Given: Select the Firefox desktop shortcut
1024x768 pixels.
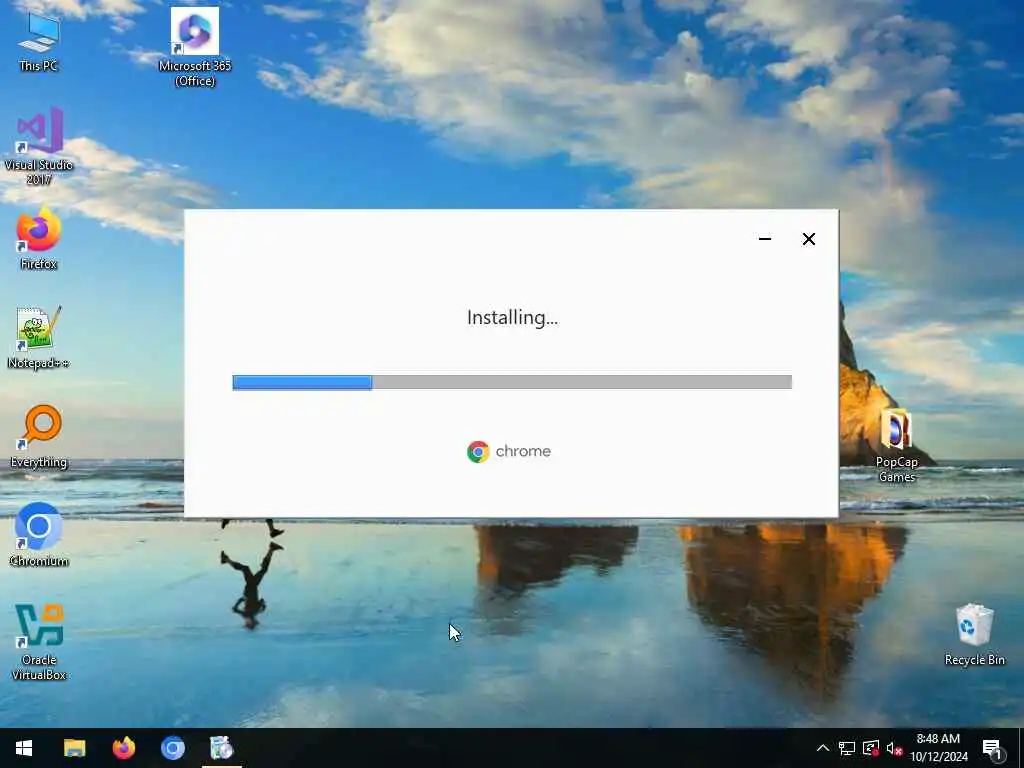Looking at the screenshot, I should pos(39,238).
